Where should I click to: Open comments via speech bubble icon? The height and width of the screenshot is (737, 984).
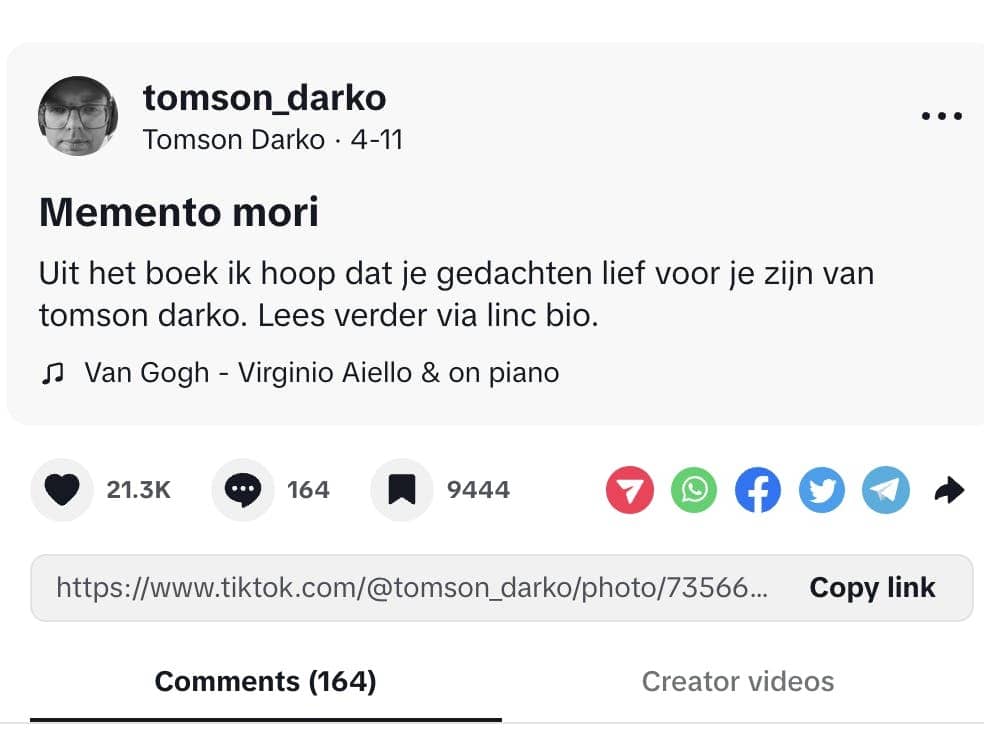click(x=243, y=490)
